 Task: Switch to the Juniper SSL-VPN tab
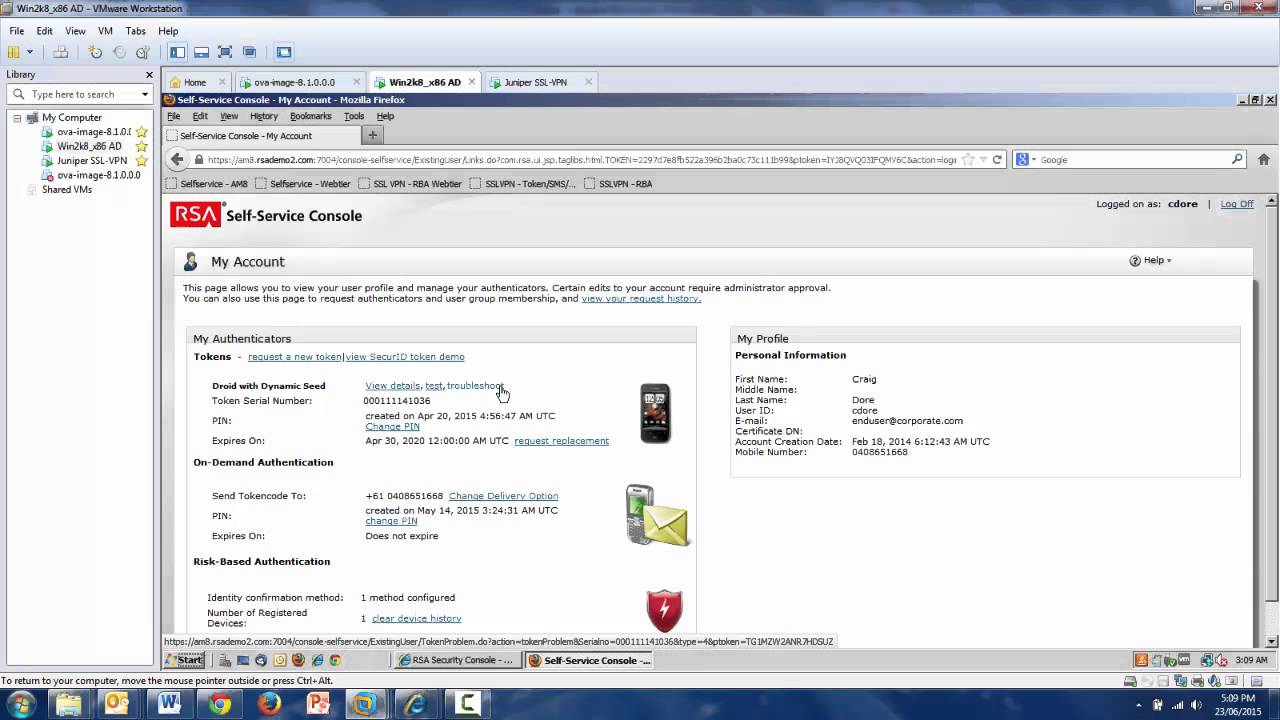tap(541, 82)
